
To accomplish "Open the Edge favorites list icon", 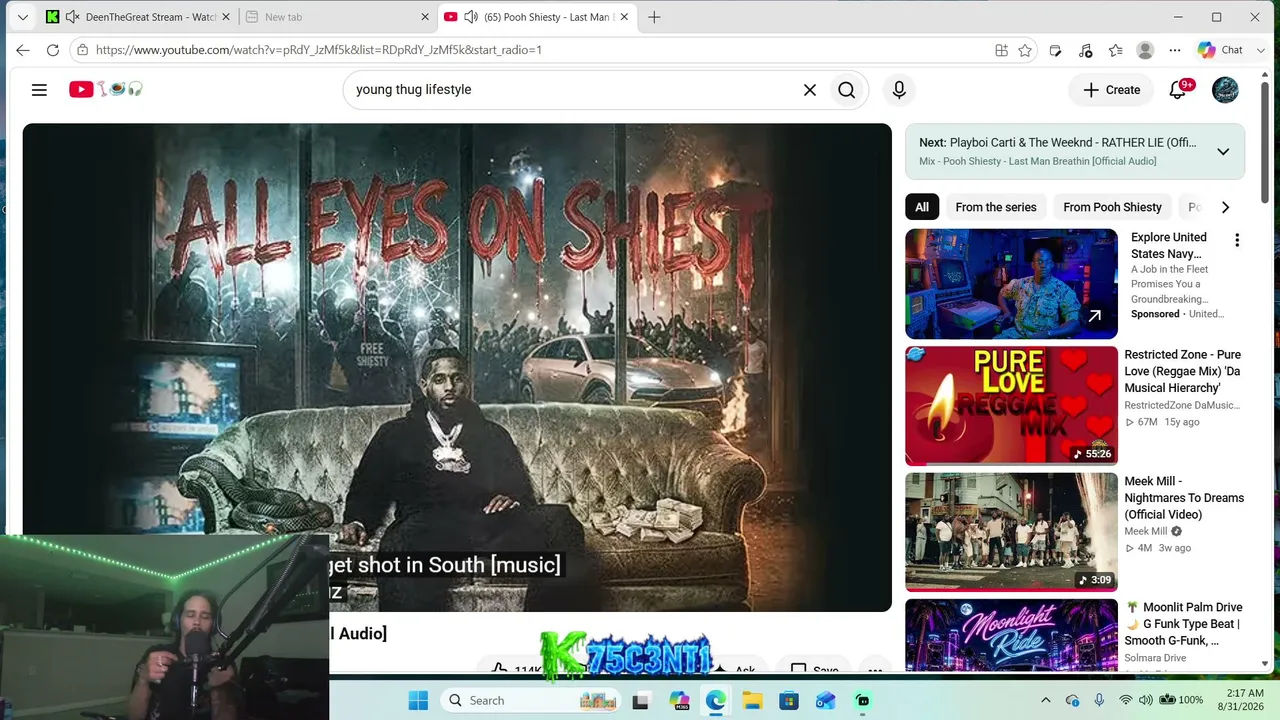I will tap(1115, 50).
